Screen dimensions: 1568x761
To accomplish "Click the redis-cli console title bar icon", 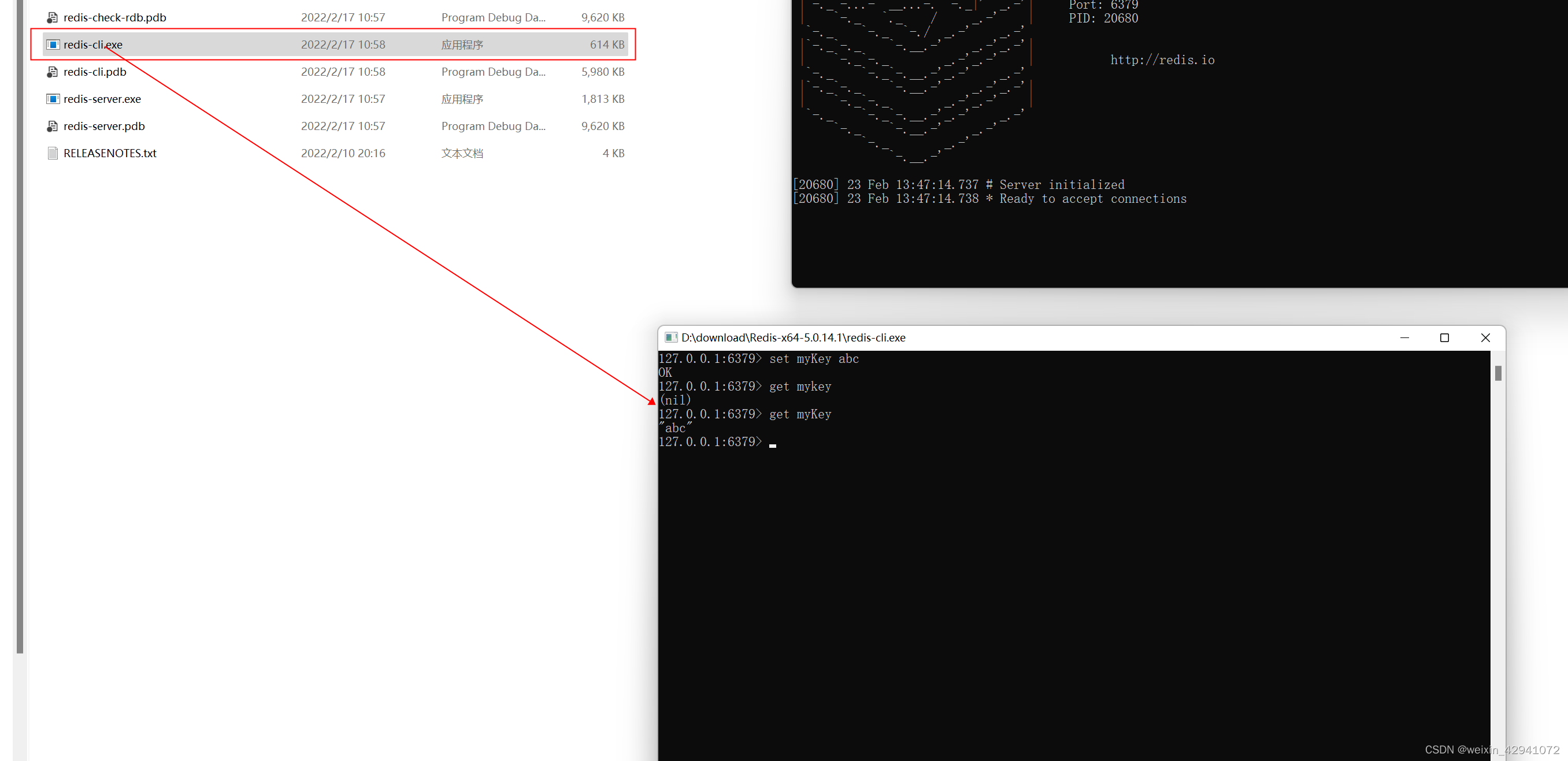I will [x=671, y=337].
